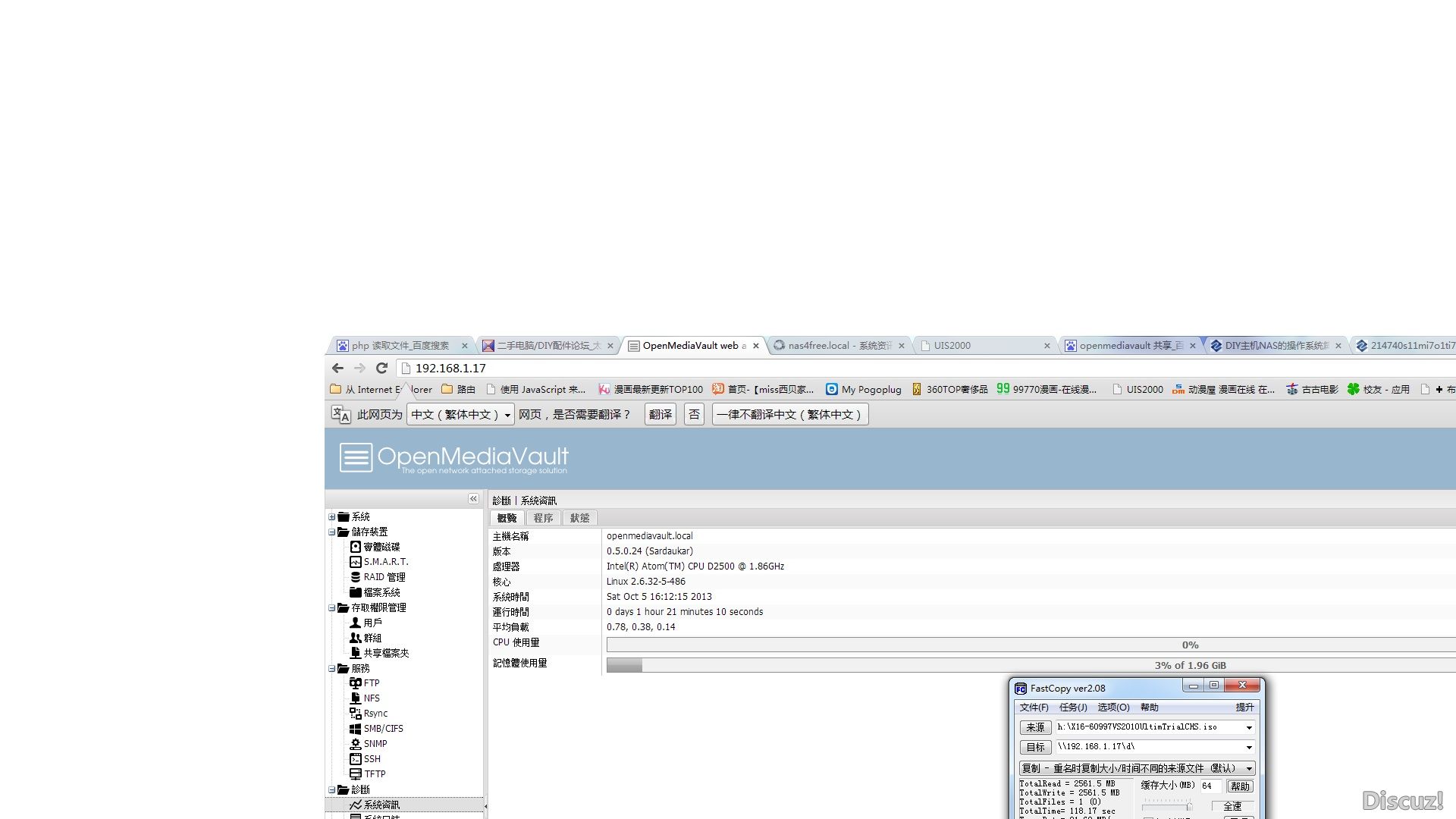Click the 記憶體使用量 progress bar
The height and width of the screenshot is (819, 1456).
(x=1031, y=665)
